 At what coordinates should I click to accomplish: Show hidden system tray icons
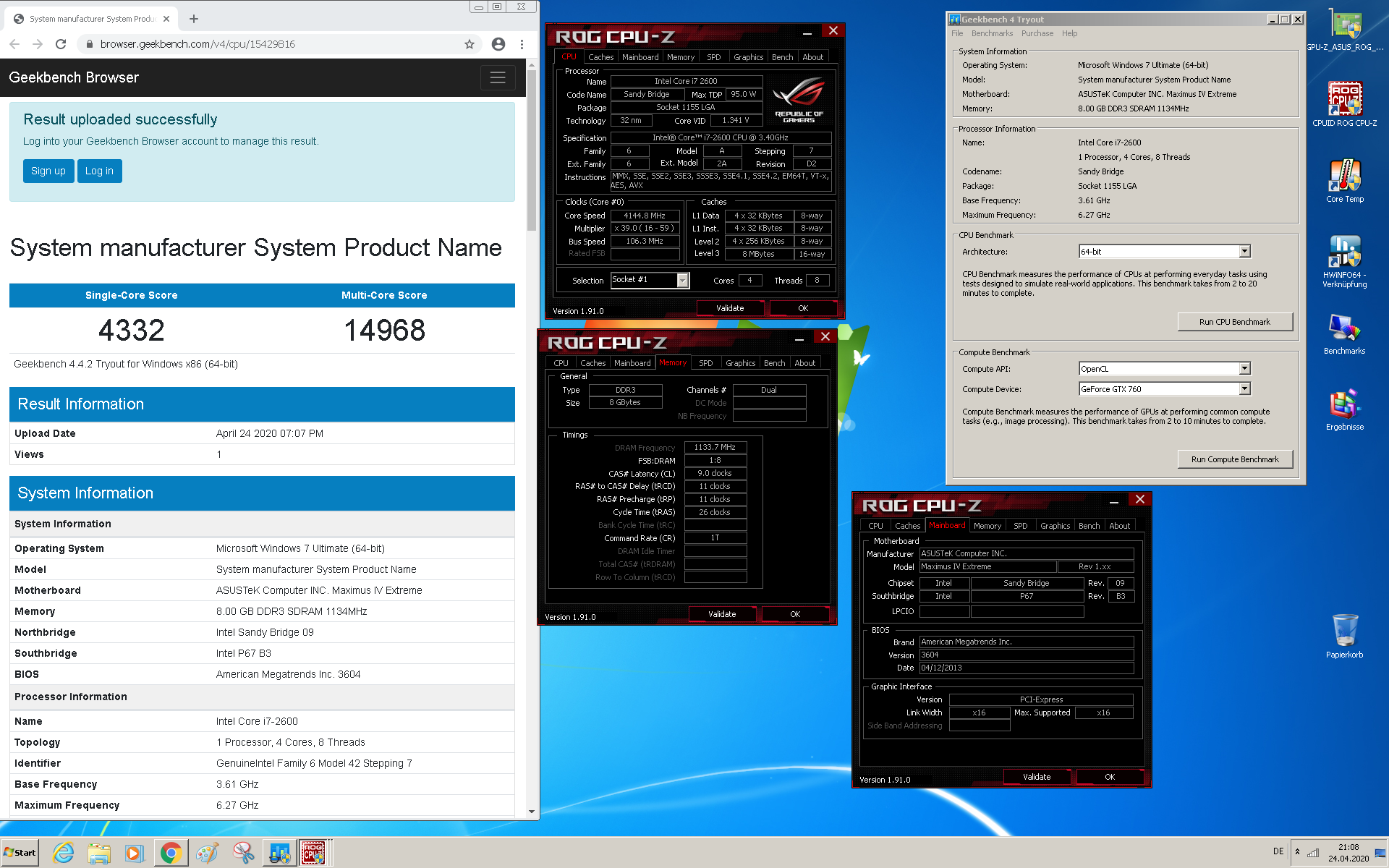(x=1297, y=852)
